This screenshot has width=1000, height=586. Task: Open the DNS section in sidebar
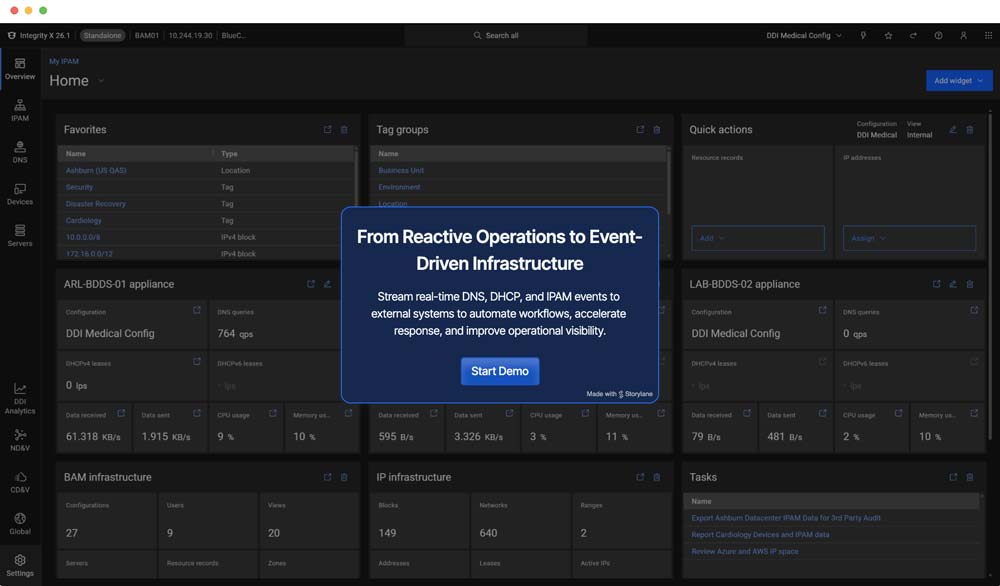point(20,152)
